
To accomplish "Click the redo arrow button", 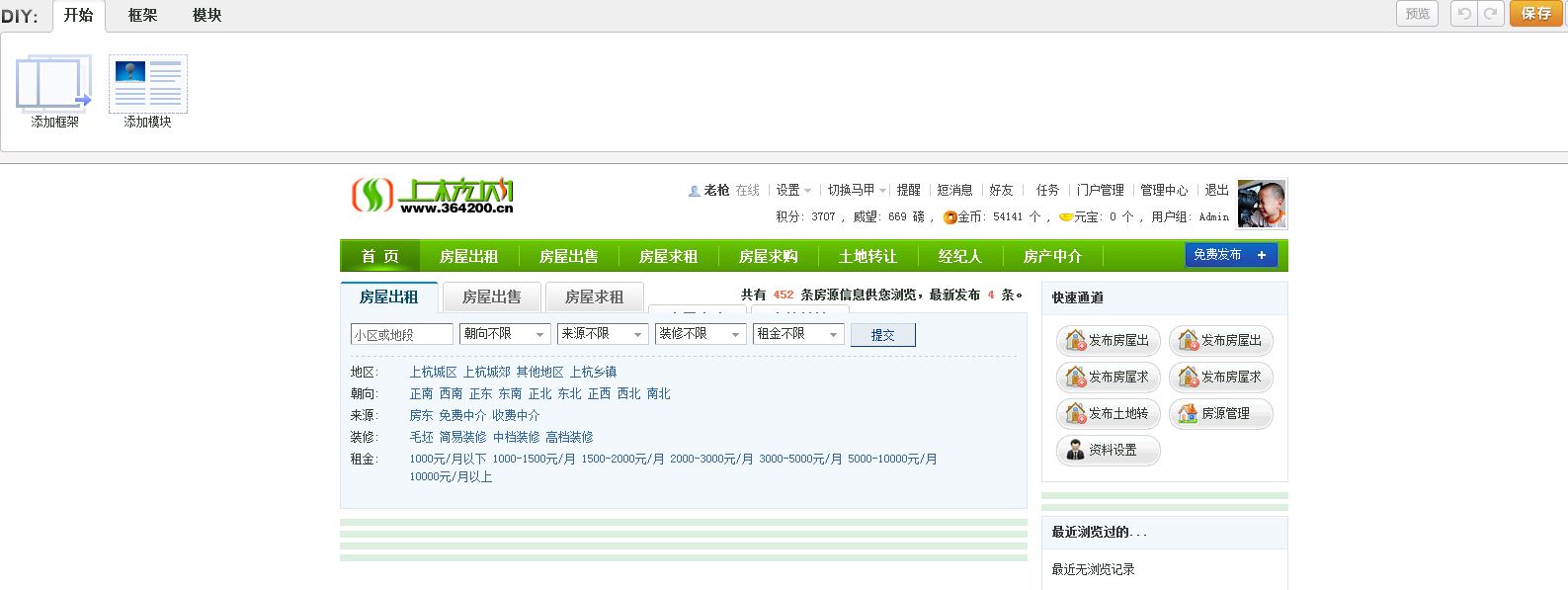I will 1491,14.
